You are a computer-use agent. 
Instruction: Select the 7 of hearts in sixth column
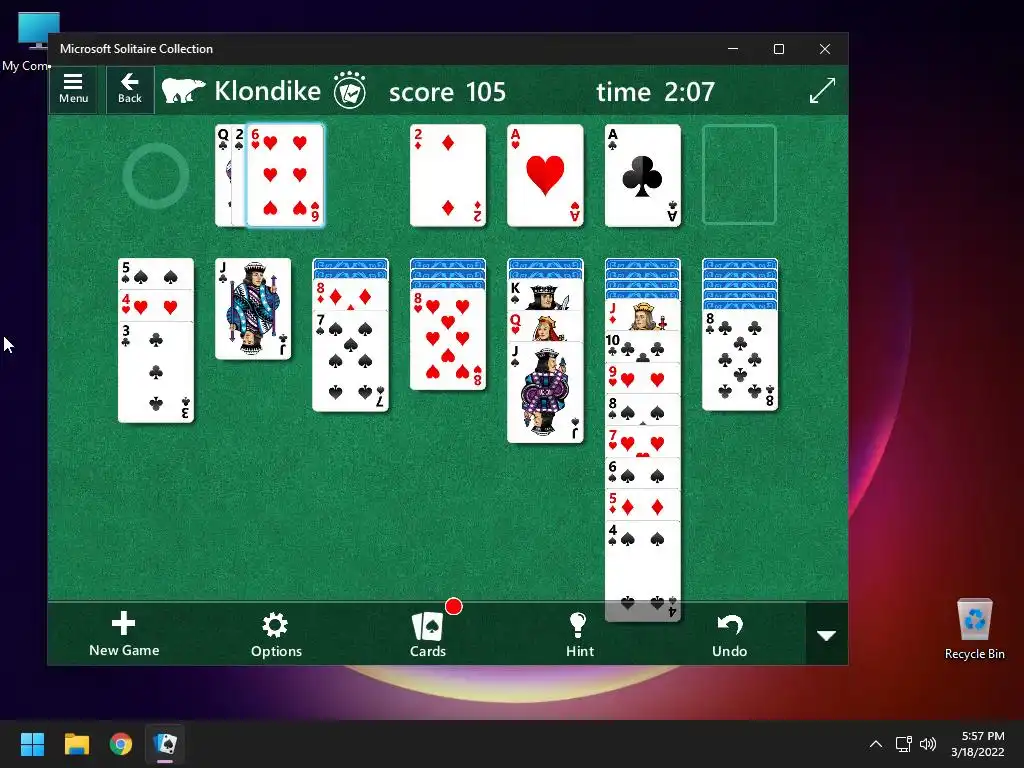pos(643,441)
